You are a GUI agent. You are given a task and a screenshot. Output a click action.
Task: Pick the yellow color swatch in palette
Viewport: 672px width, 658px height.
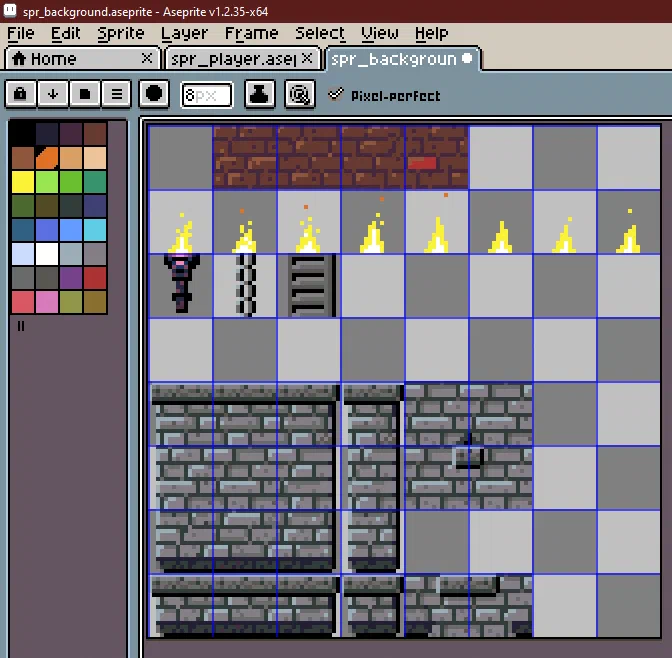[x=23, y=182]
